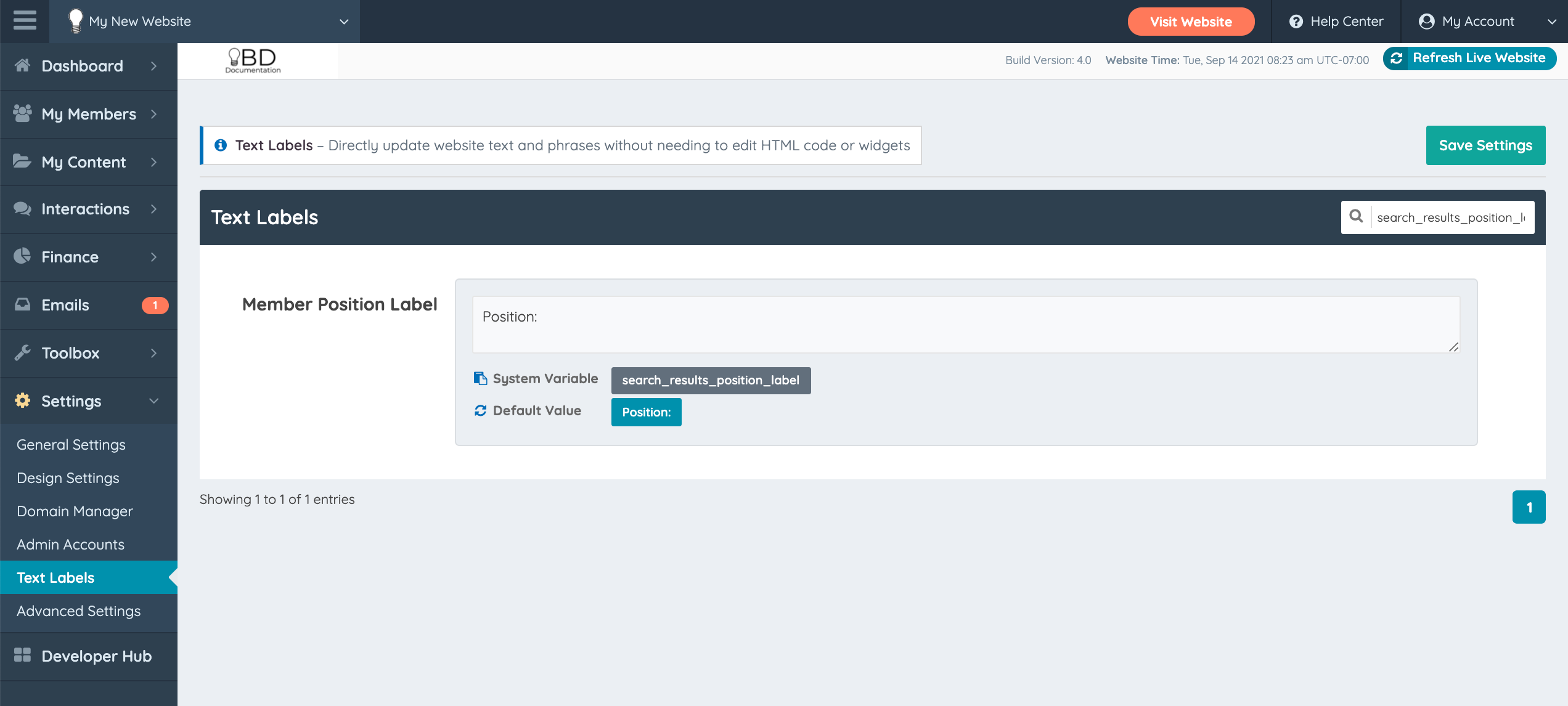Click the Default Value refresh icon

(480, 410)
